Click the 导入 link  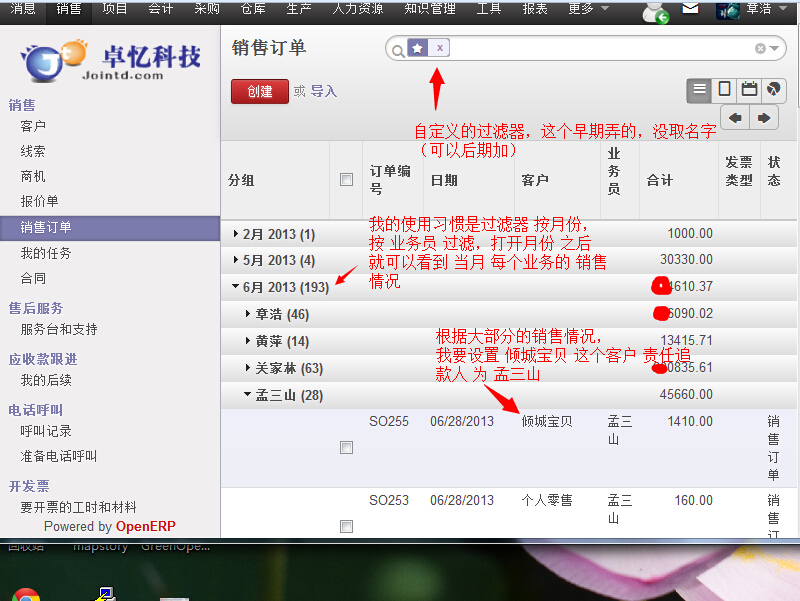[324, 91]
